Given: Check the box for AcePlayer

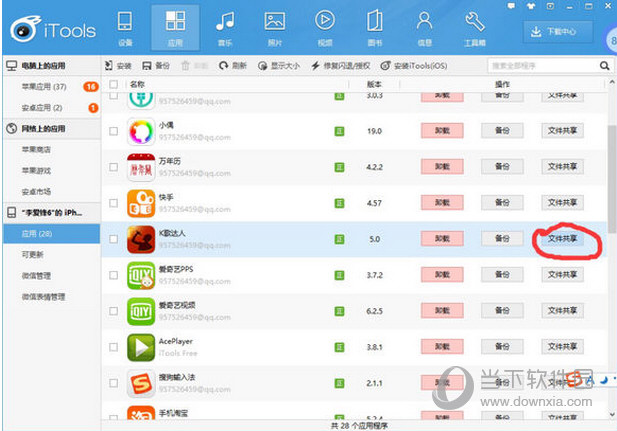Looking at the screenshot, I should (x=113, y=347).
